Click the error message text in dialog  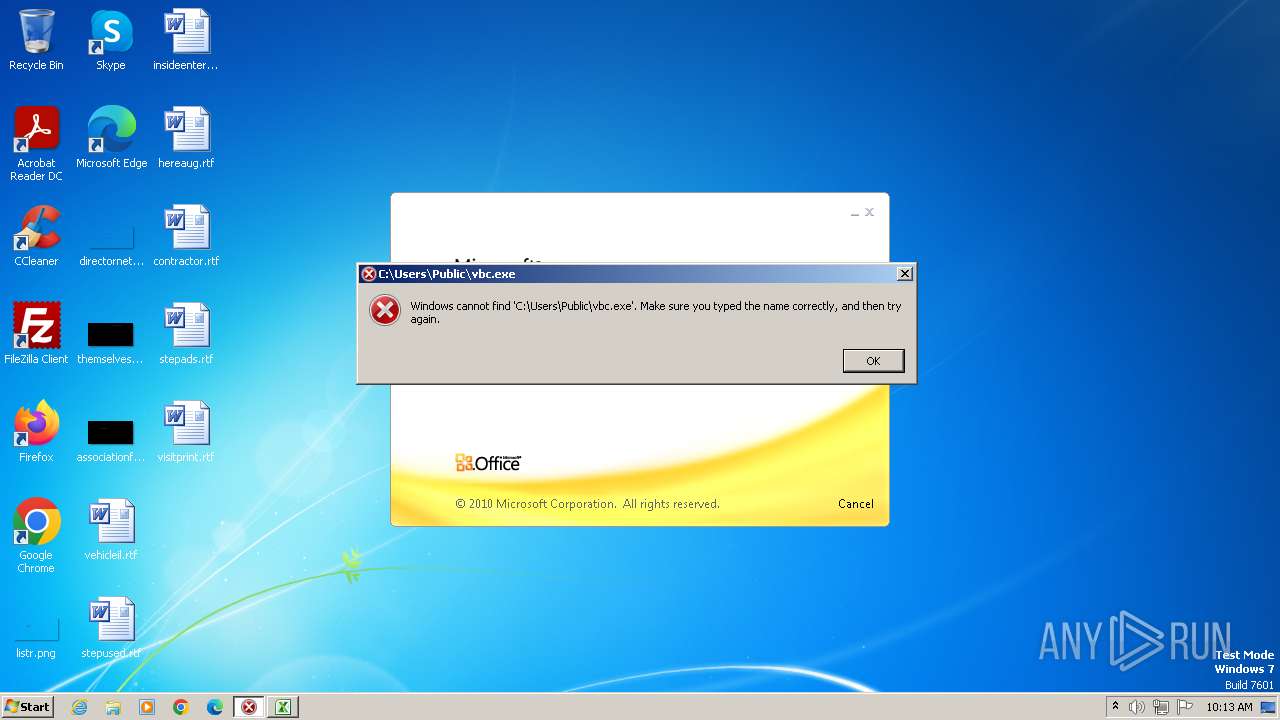tap(656, 312)
